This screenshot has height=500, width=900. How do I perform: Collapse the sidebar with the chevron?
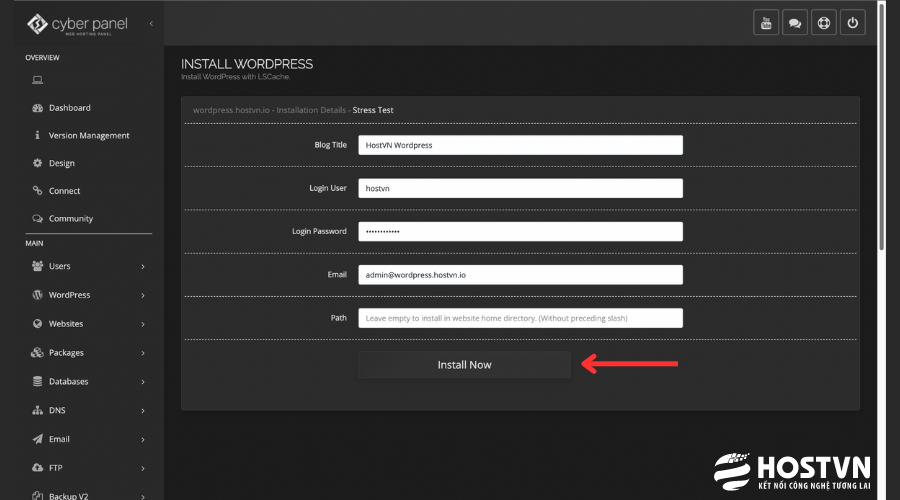coord(151,24)
